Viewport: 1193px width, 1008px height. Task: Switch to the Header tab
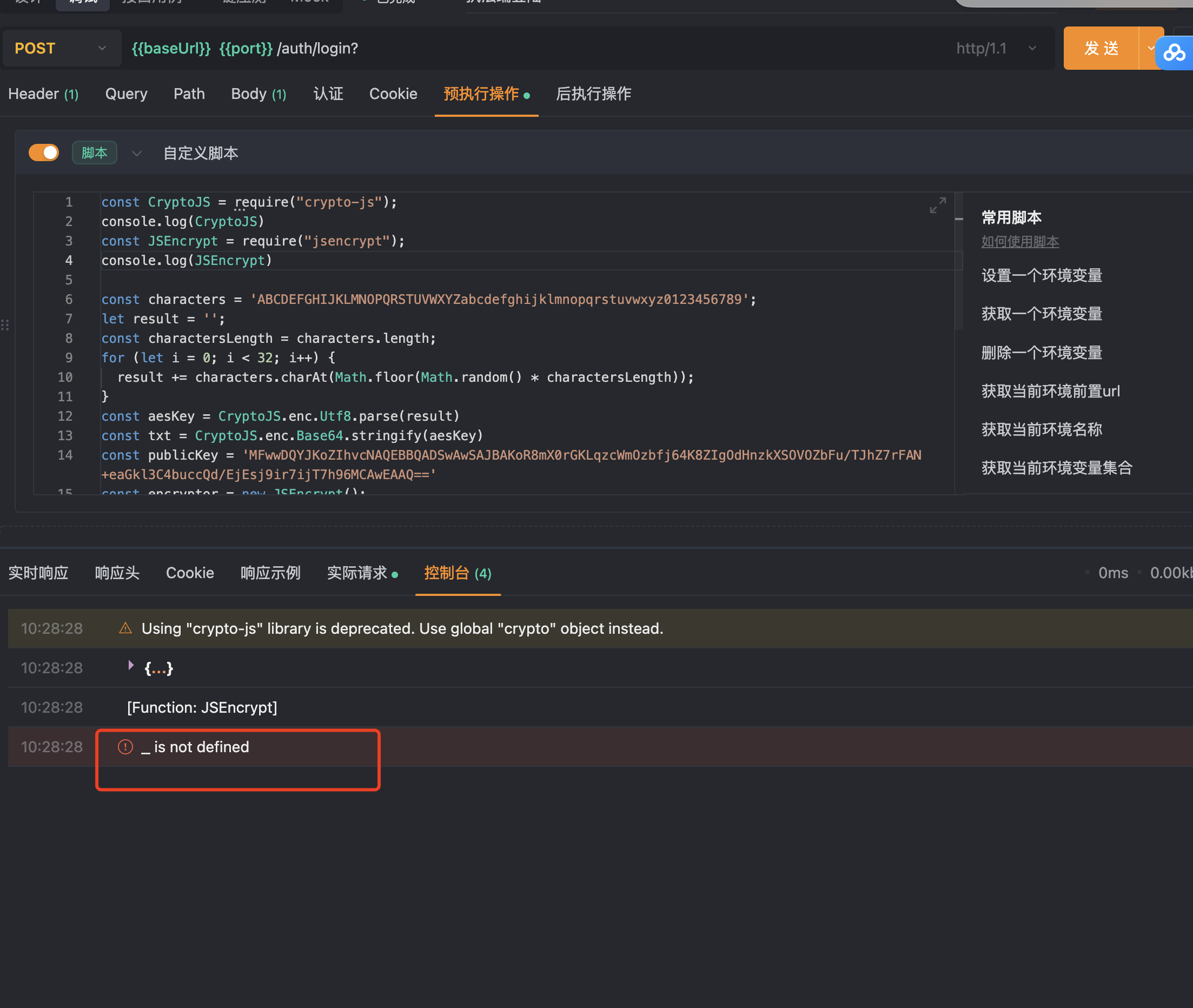[x=43, y=94]
